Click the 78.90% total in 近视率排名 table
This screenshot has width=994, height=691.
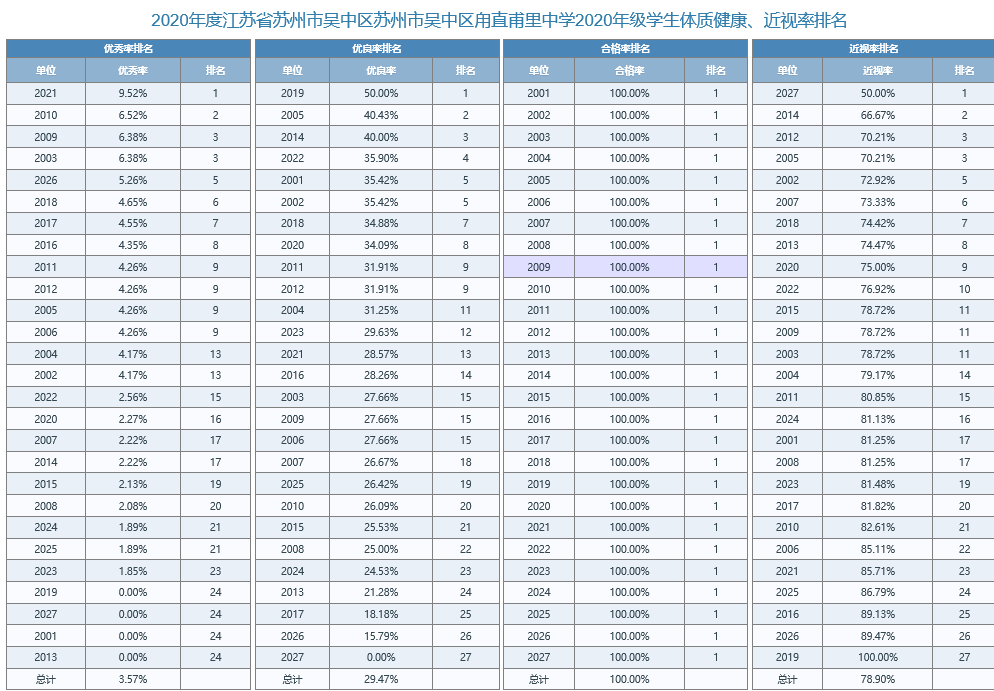(878, 679)
